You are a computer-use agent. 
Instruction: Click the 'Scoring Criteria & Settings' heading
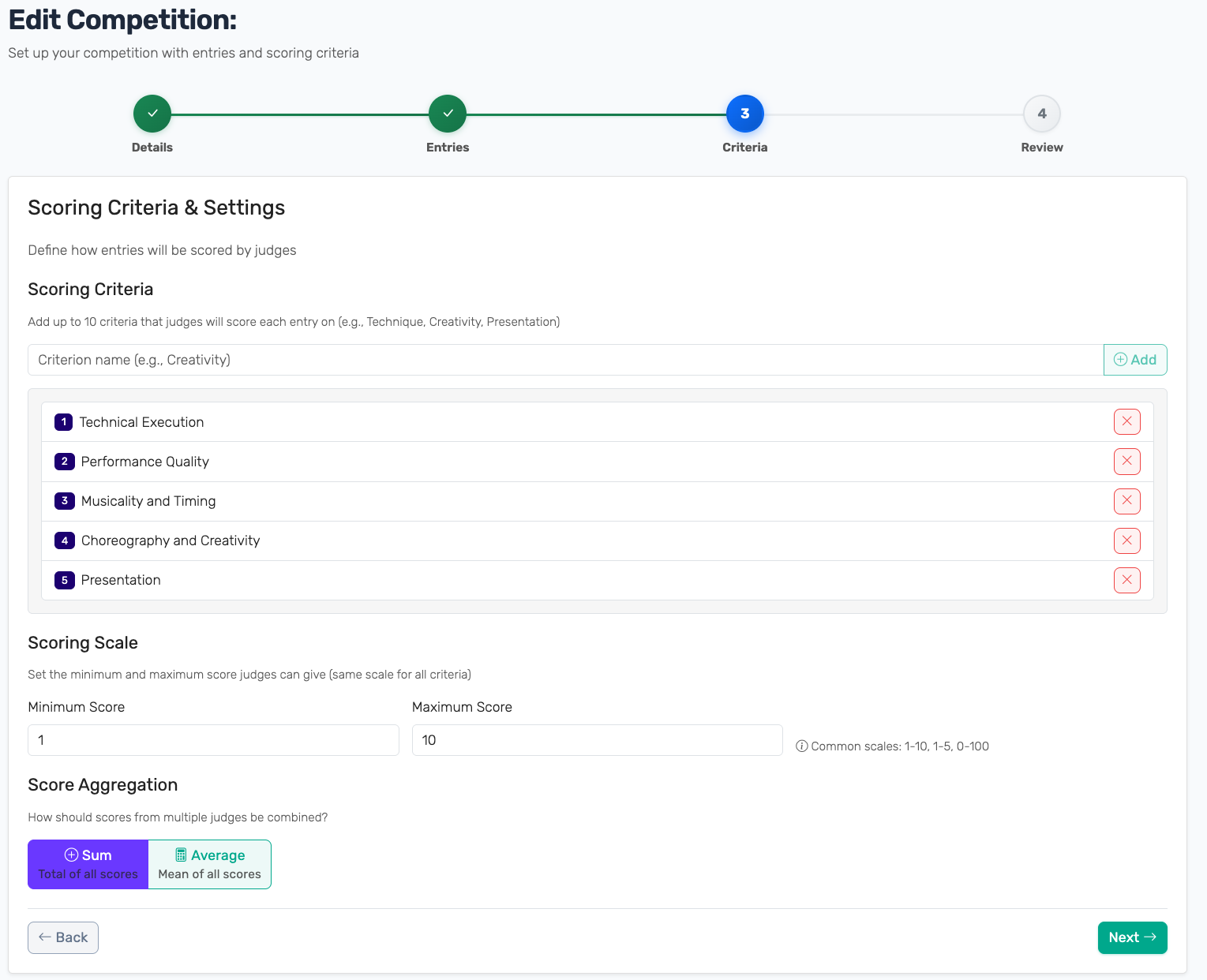click(156, 208)
